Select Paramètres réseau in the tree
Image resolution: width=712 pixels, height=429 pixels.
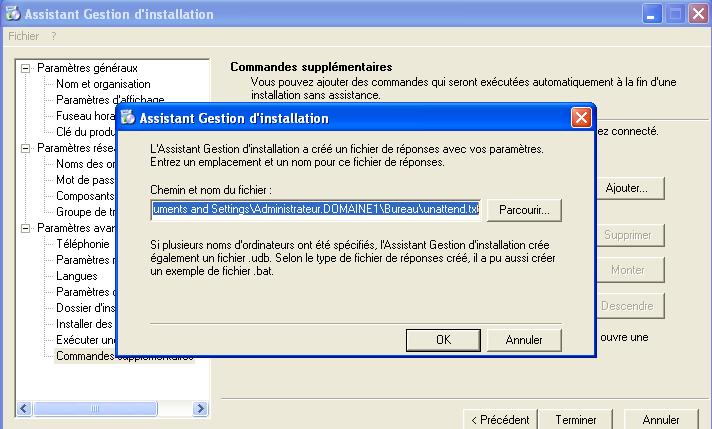point(76,148)
